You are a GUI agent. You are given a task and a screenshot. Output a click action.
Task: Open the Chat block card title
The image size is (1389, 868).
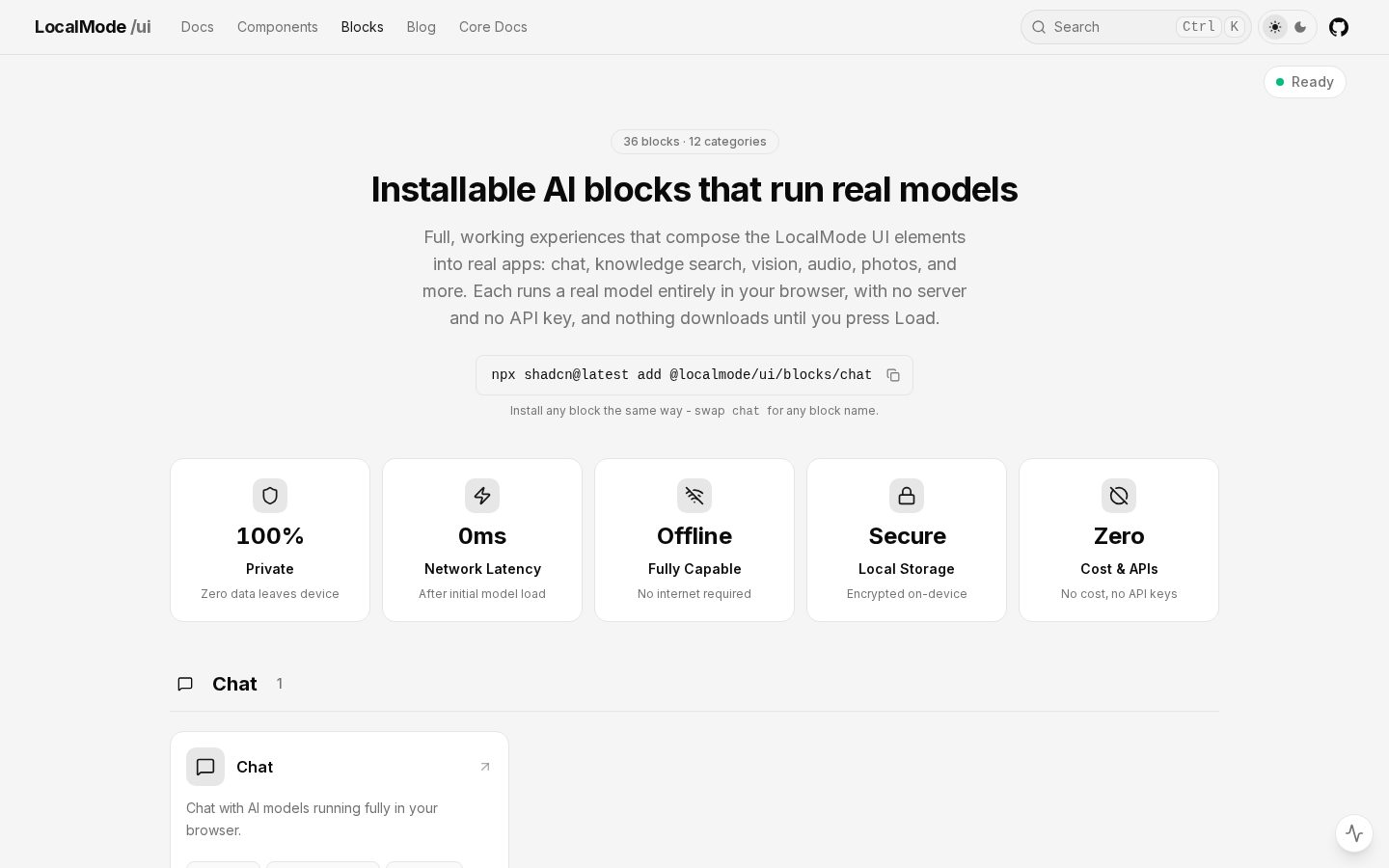pos(255,767)
